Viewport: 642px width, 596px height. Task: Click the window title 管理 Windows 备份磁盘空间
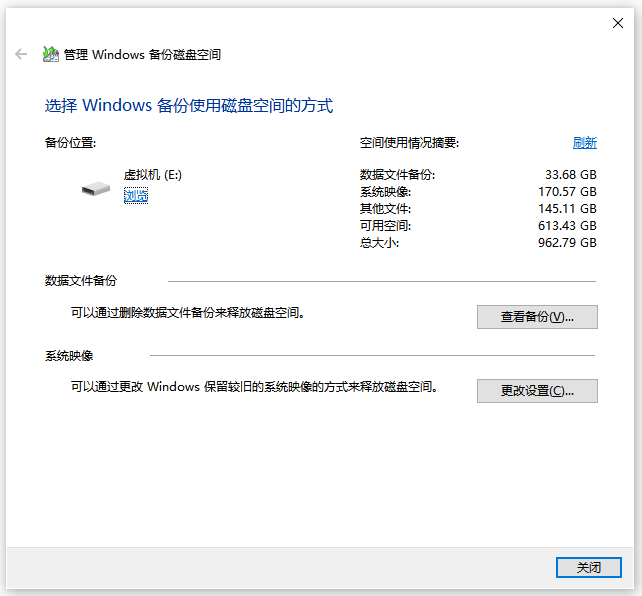click(142, 54)
